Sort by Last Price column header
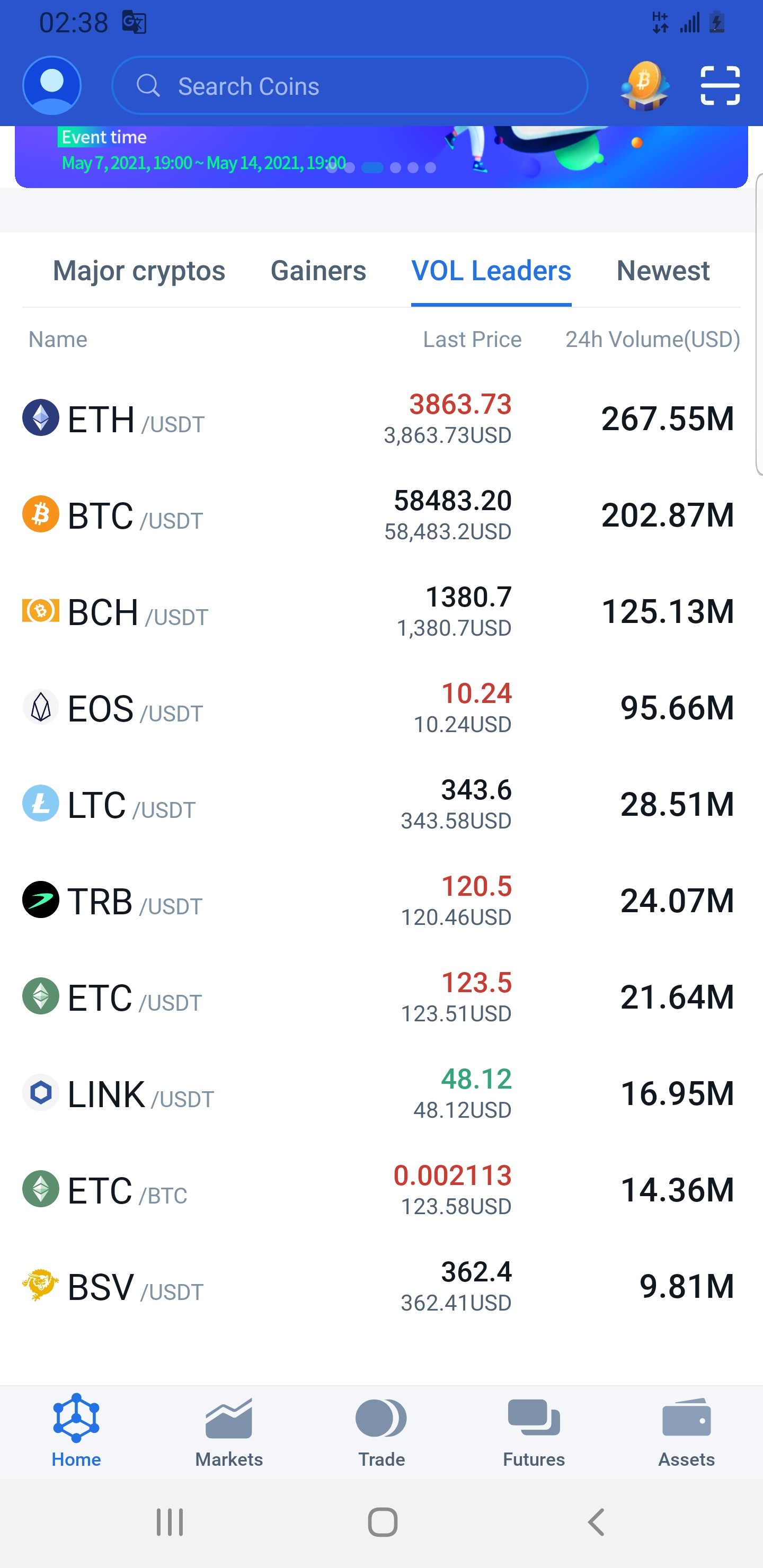This screenshot has width=763, height=1568. tap(472, 340)
